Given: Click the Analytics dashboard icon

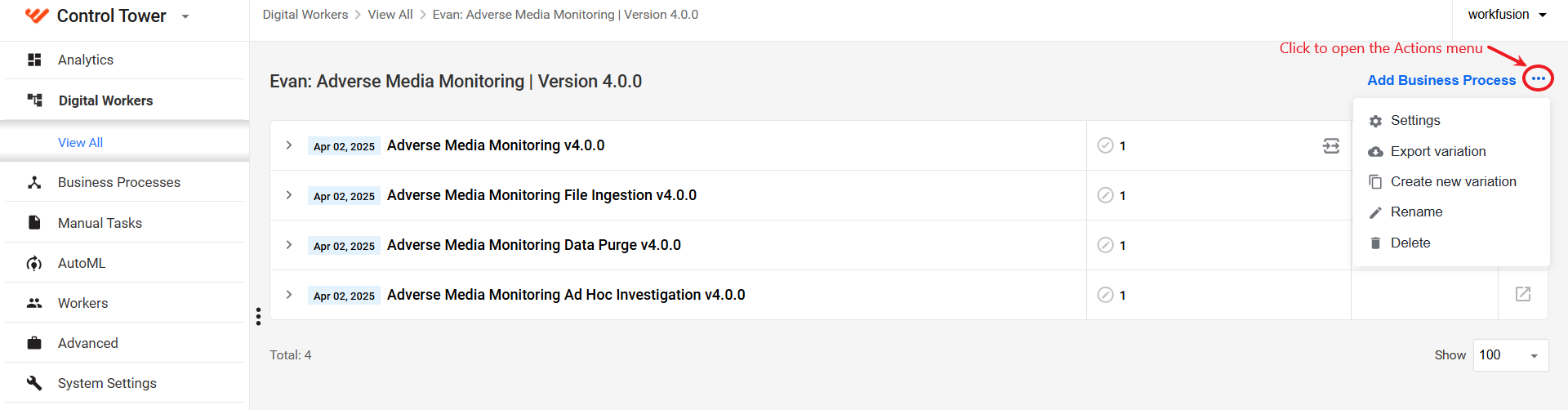Looking at the screenshot, I should [34, 60].
